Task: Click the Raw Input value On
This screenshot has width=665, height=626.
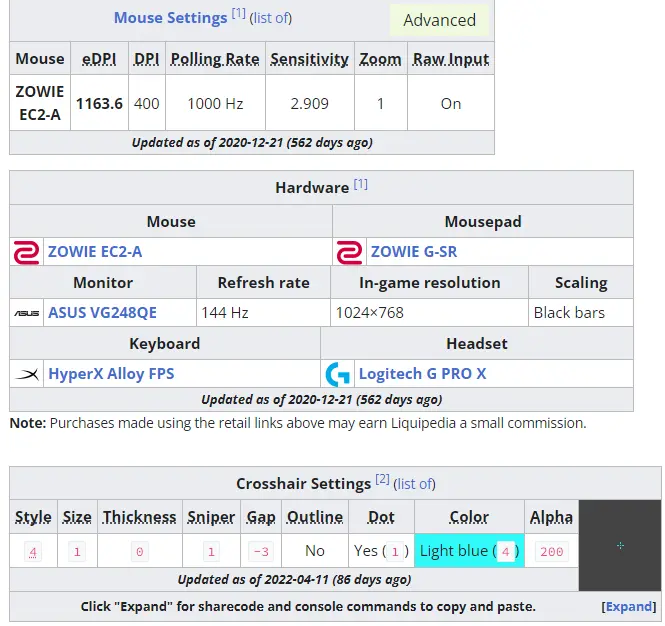Action: pos(451,104)
